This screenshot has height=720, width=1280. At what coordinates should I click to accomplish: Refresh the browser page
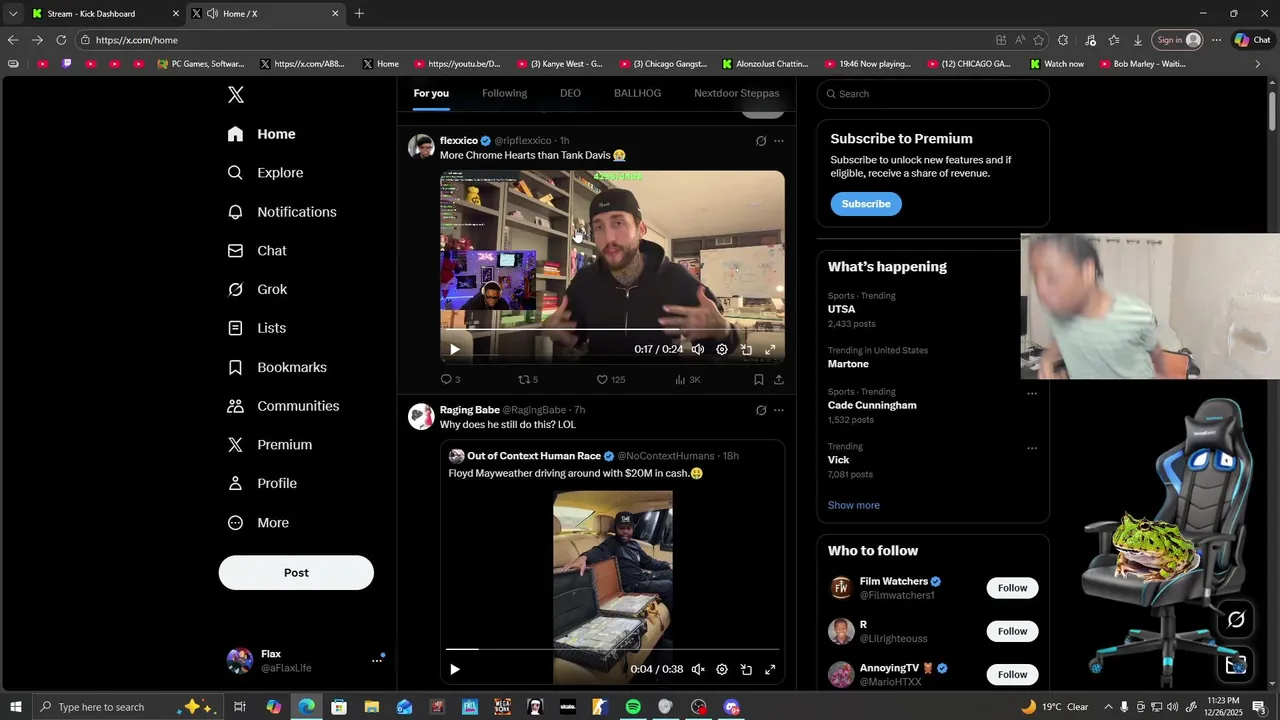pos(61,40)
